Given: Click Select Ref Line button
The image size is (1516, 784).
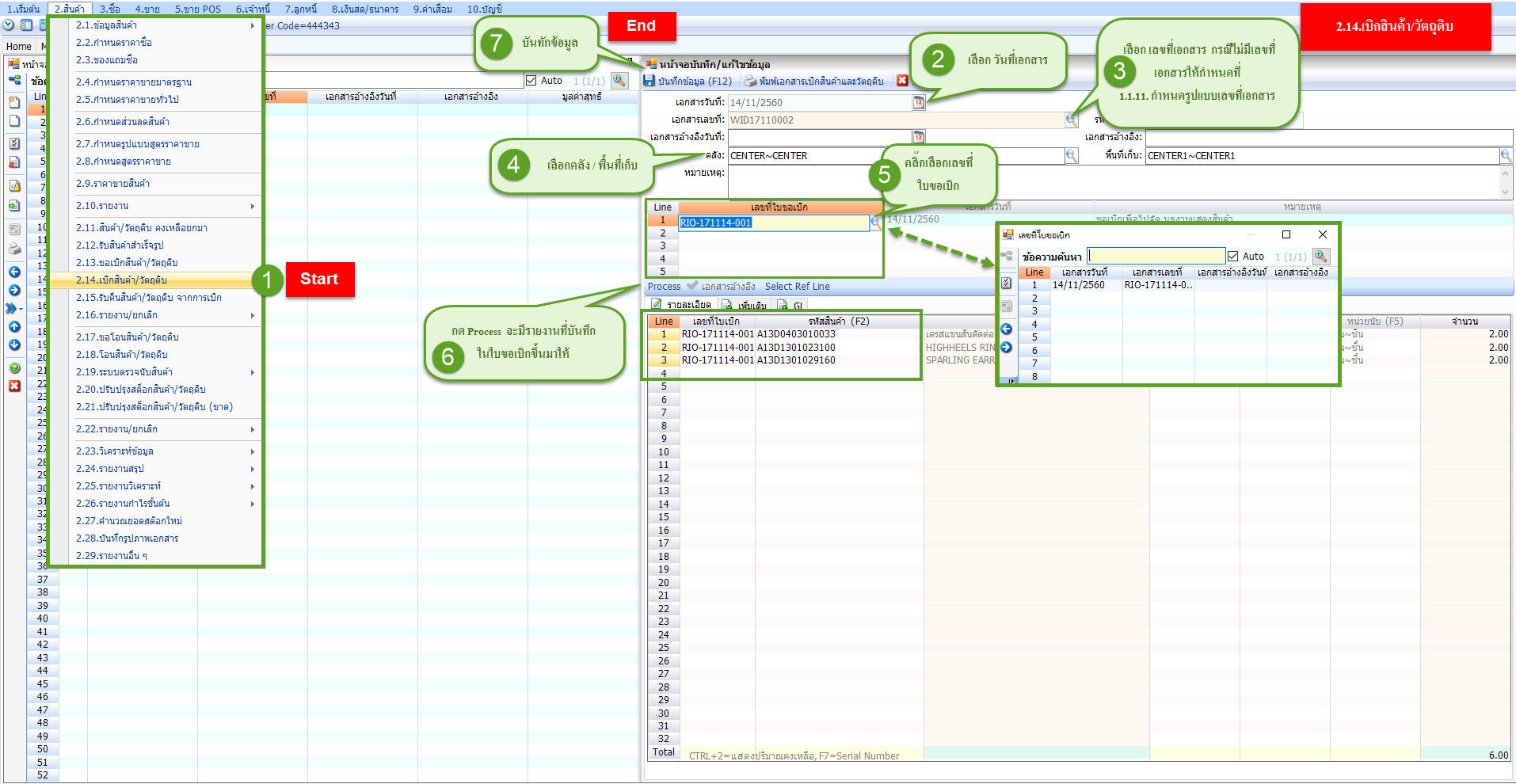Looking at the screenshot, I should coord(797,287).
